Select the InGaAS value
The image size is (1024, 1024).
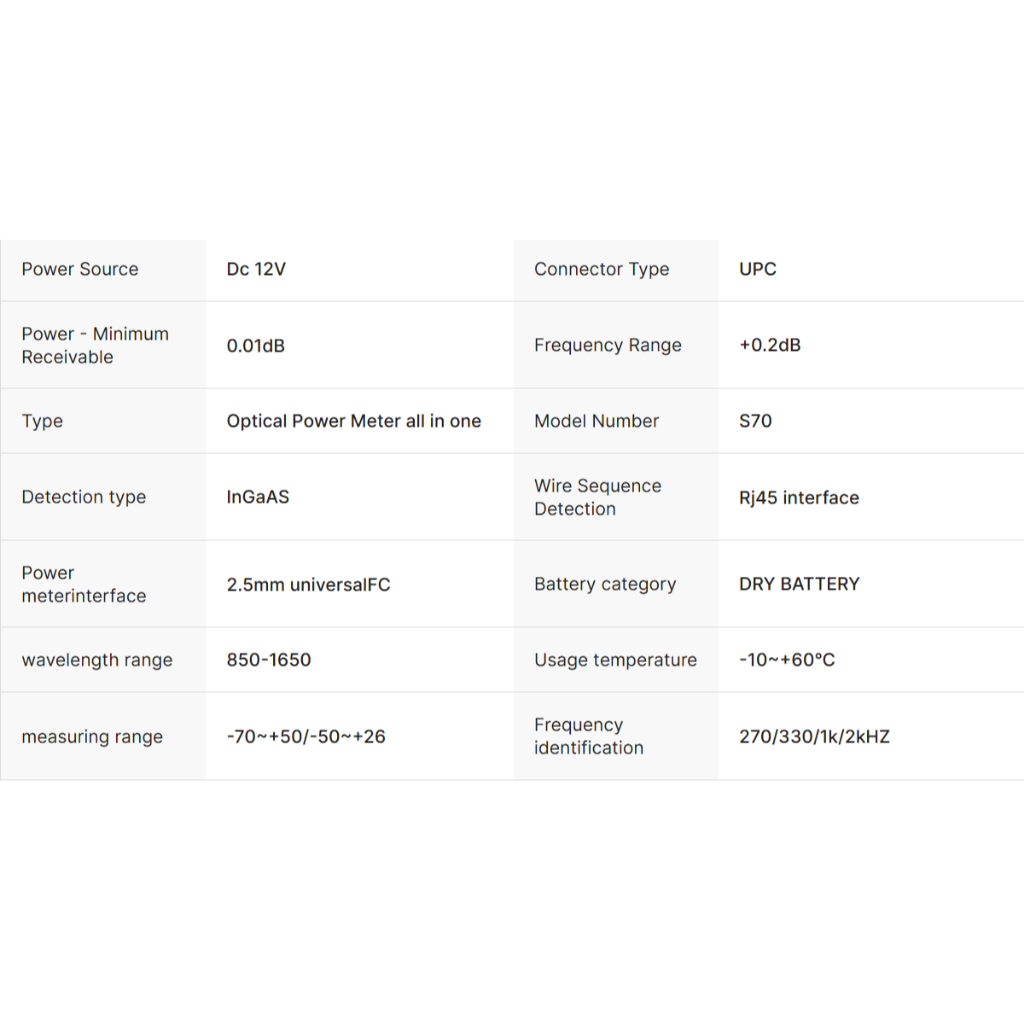coord(257,497)
